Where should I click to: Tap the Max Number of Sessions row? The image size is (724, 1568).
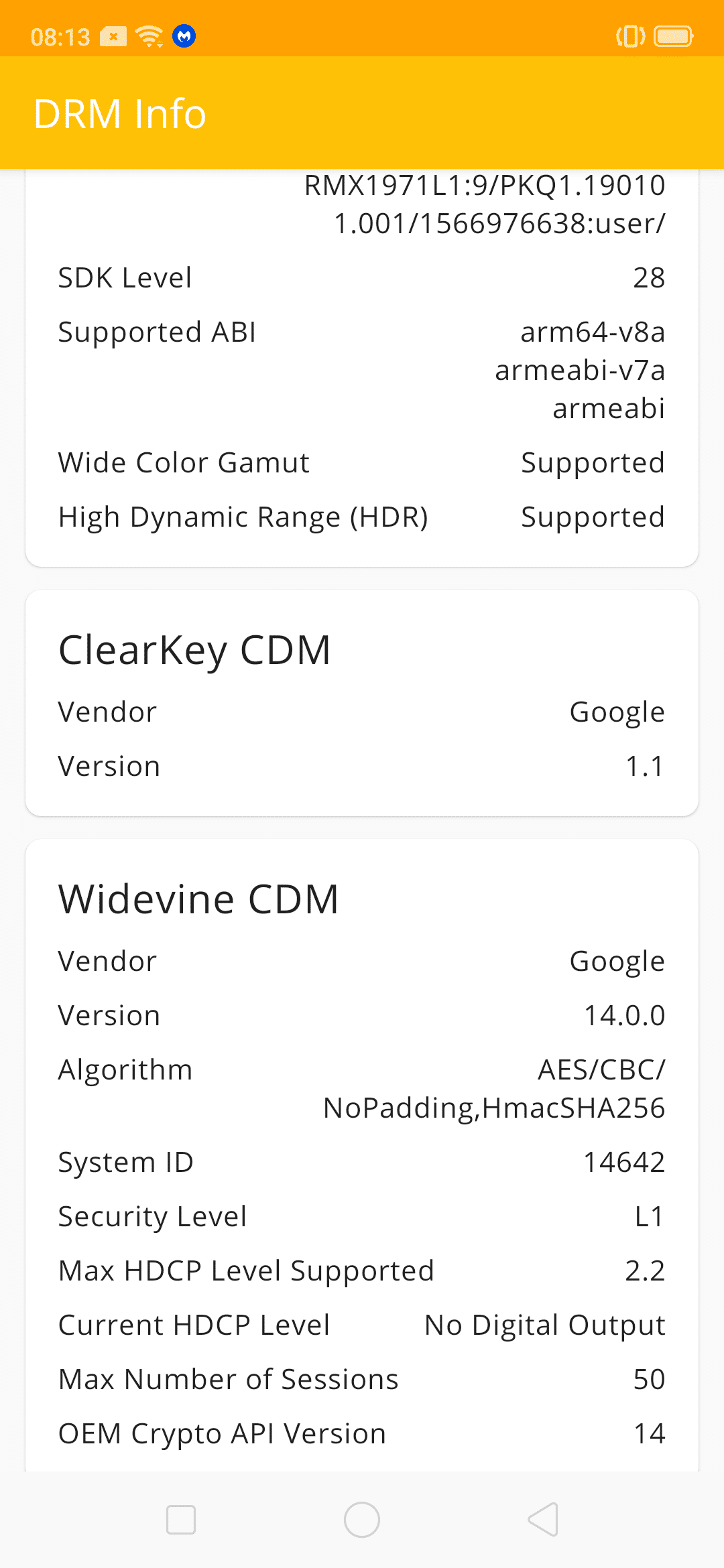click(x=362, y=1379)
